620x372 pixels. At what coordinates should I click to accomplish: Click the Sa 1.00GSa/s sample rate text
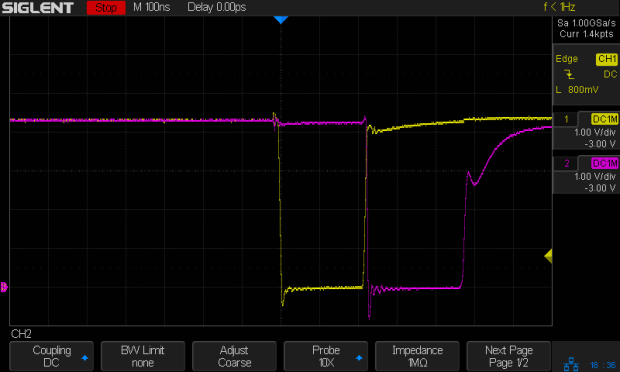[x=586, y=23]
